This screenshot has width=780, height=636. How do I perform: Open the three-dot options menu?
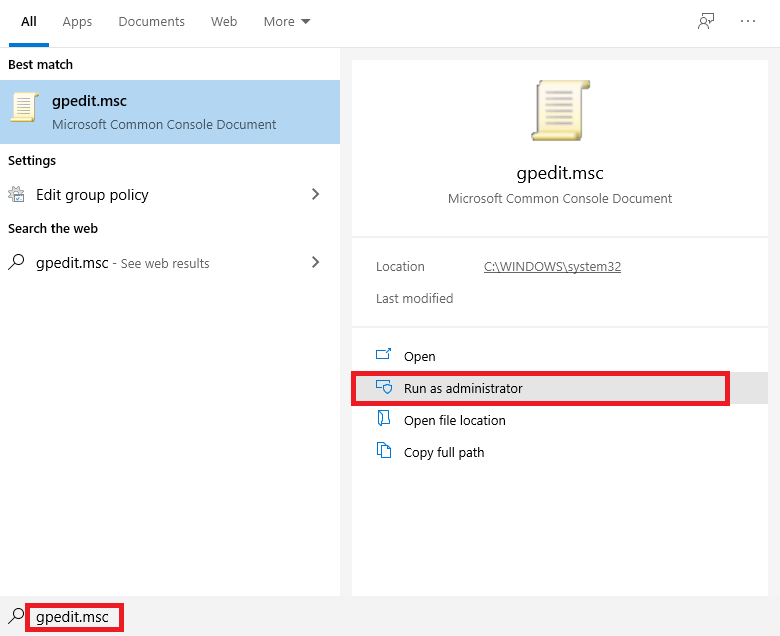point(748,21)
